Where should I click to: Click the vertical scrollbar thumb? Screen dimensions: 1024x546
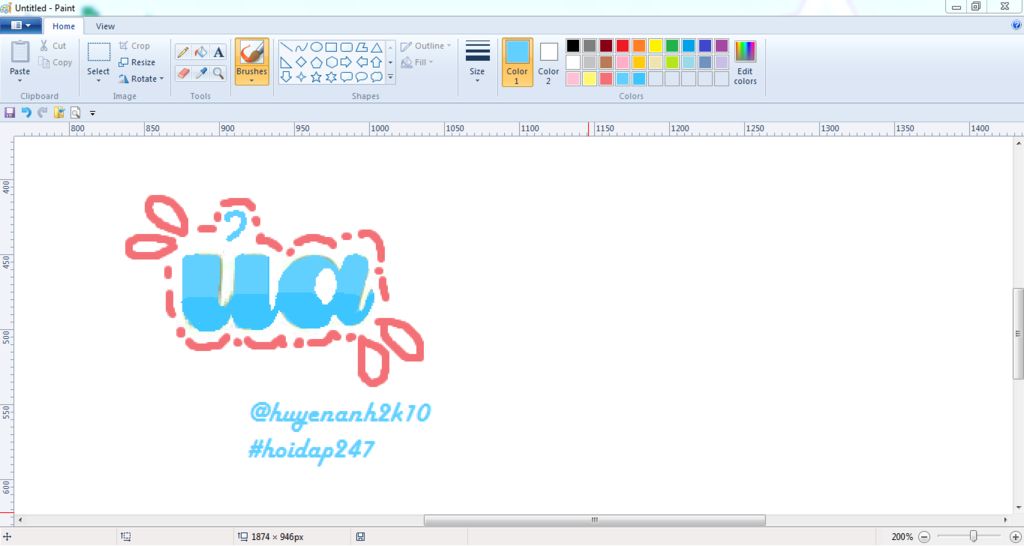pos(1018,334)
